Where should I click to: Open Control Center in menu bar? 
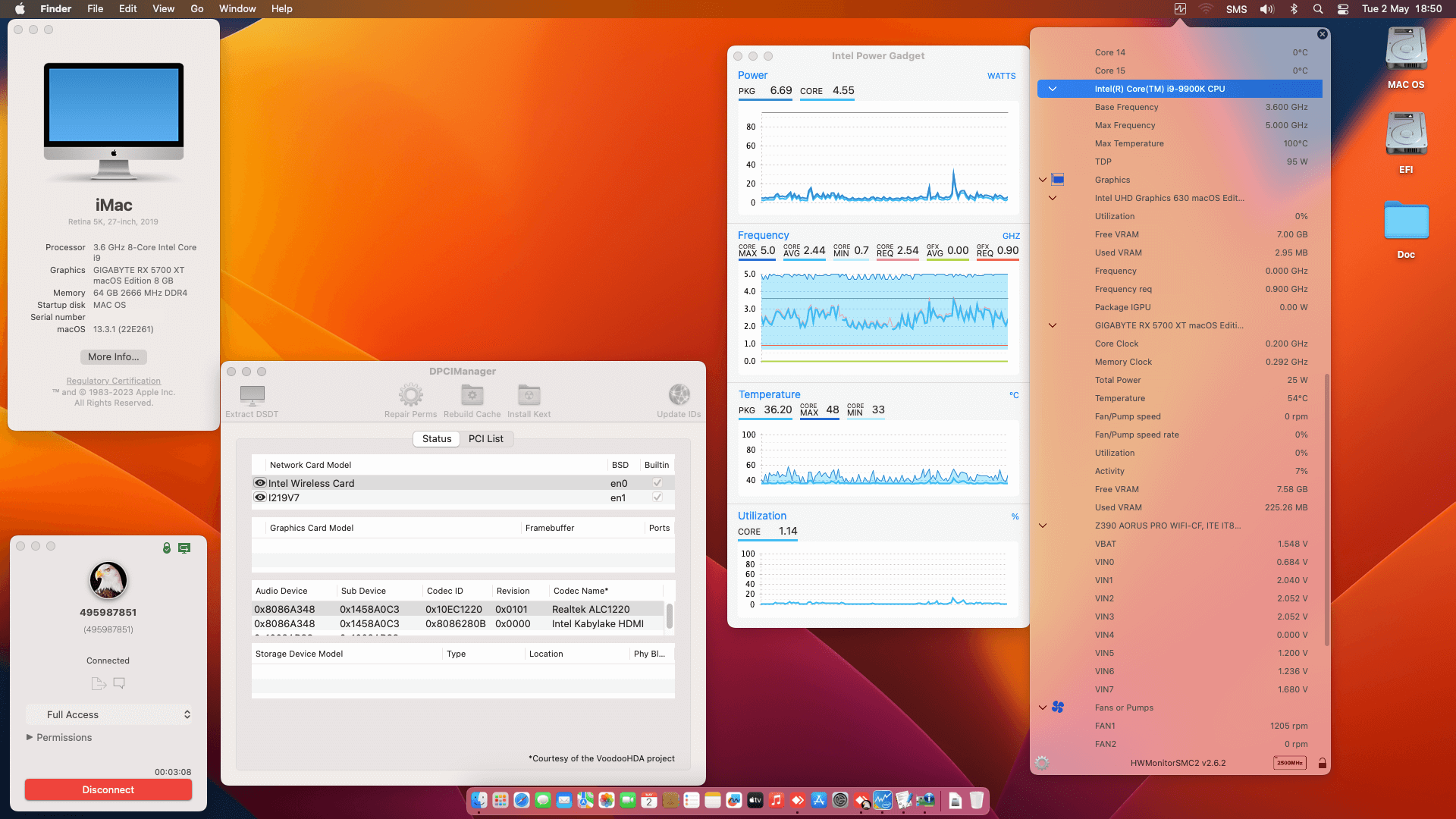(x=1342, y=9)
